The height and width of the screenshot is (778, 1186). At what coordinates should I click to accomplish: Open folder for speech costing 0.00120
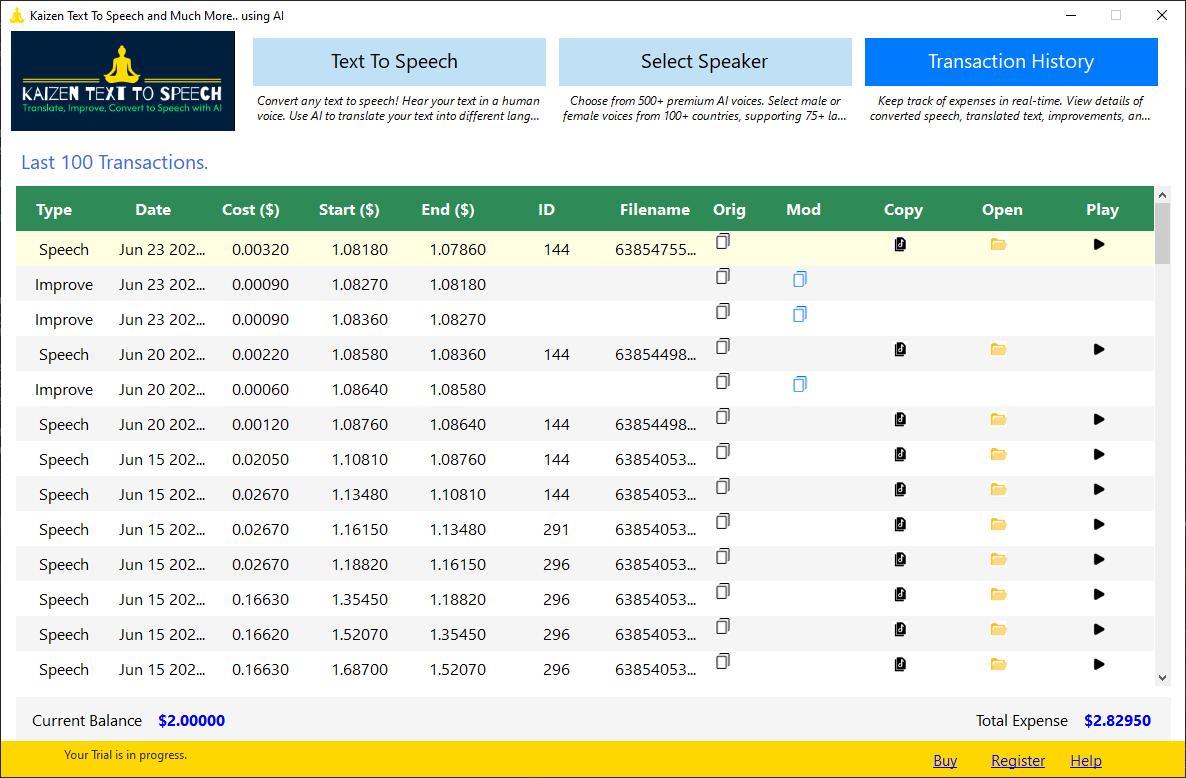coord(998,419)
